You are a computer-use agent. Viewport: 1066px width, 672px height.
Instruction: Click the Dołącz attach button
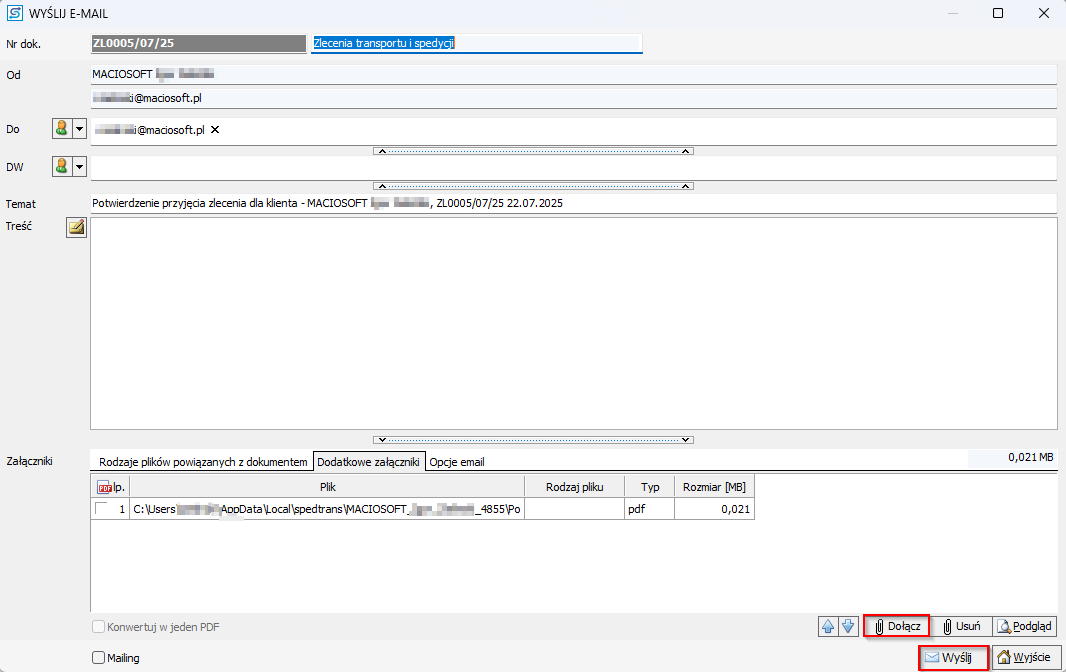897,626
